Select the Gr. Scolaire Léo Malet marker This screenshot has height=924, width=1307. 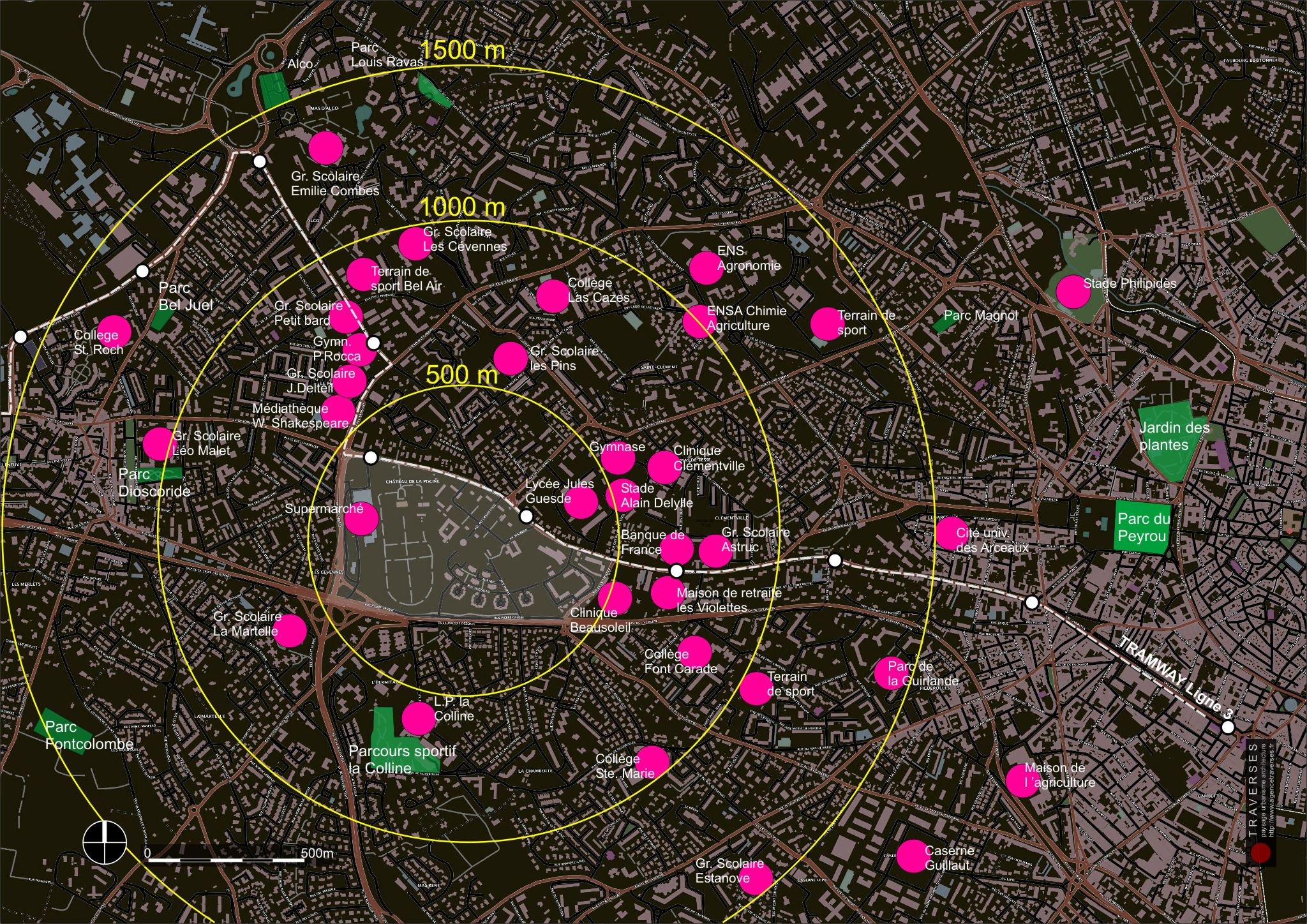160,444
